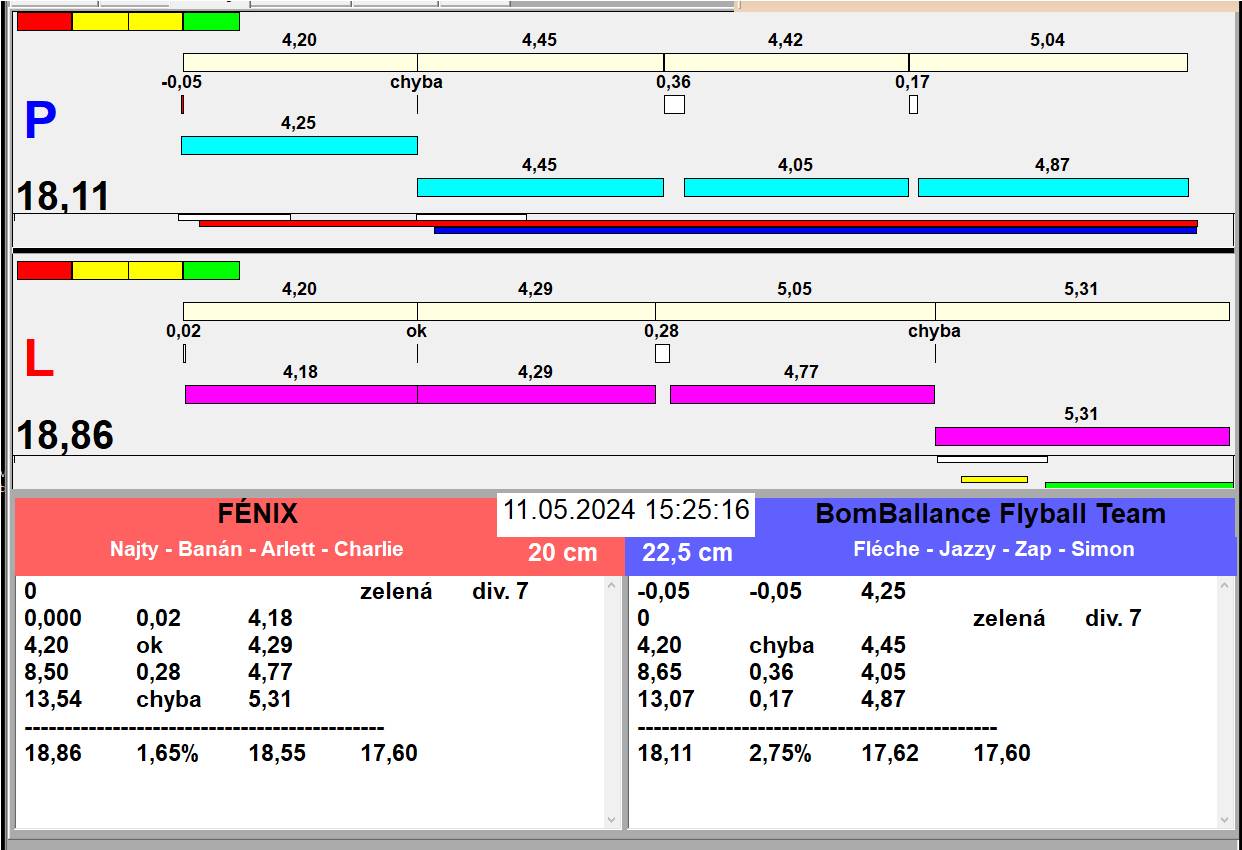This screenshot has height=850, width=1242.
Task: Click the red start light in lane L
Action: pyautogui.click(x=45, y=270)
